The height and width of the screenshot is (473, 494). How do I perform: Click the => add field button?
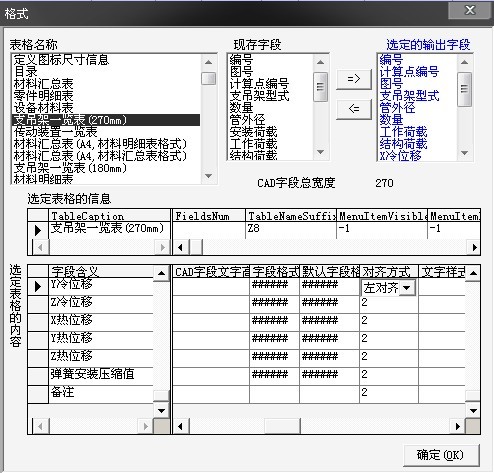click(354, 79)
